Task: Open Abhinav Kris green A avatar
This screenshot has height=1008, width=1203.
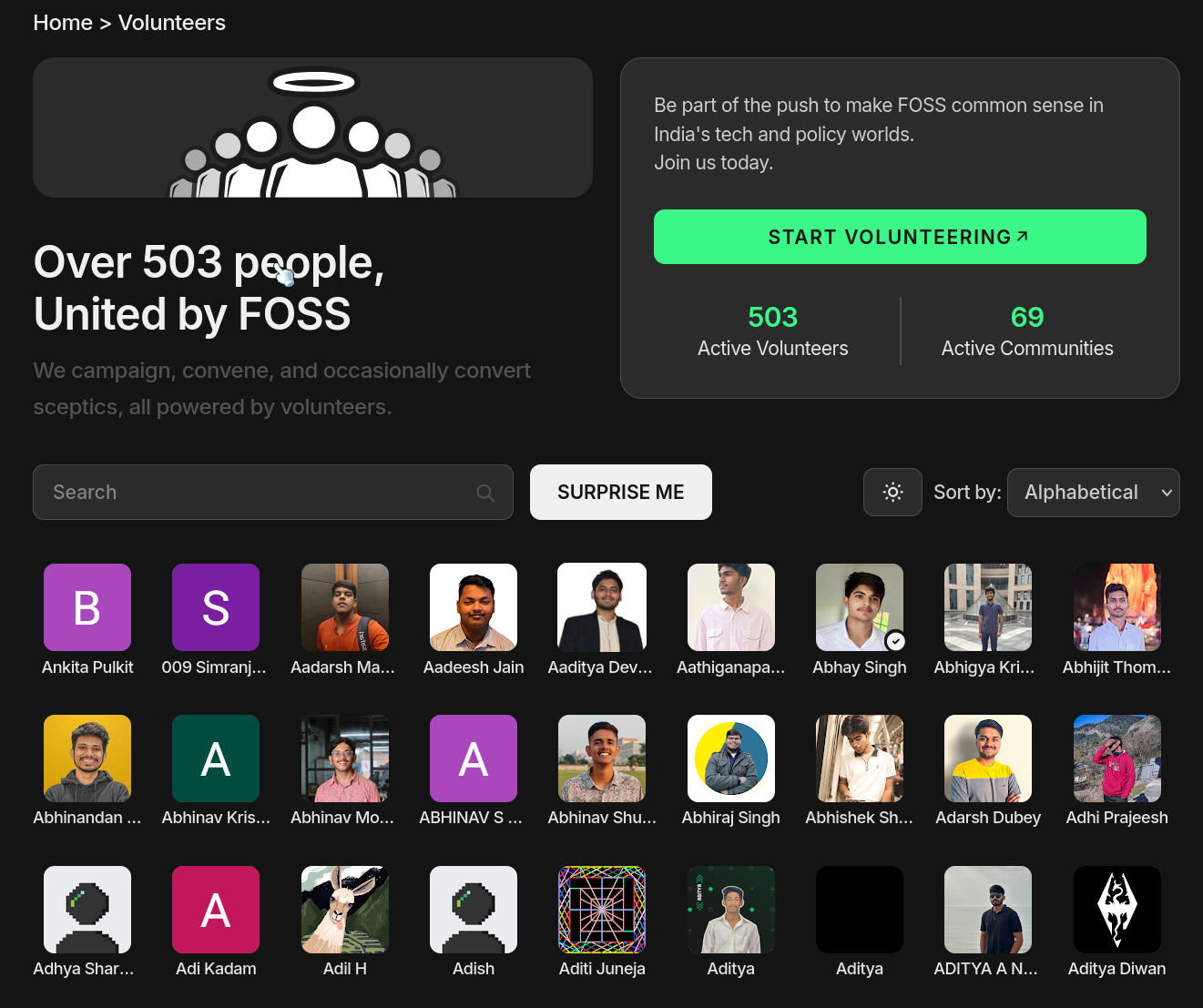Action: click(x=216, y=759)
